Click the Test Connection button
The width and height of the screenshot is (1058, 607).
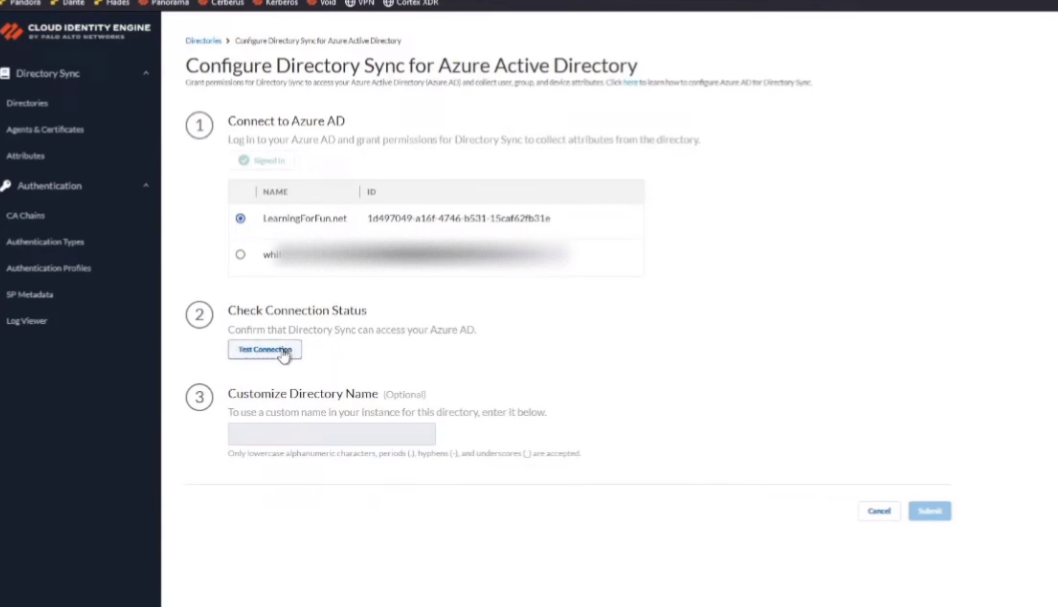point(264,349)
